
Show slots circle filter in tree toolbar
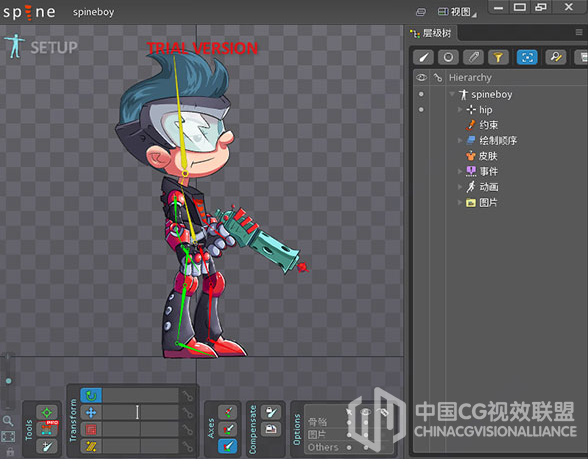(448, 57)
